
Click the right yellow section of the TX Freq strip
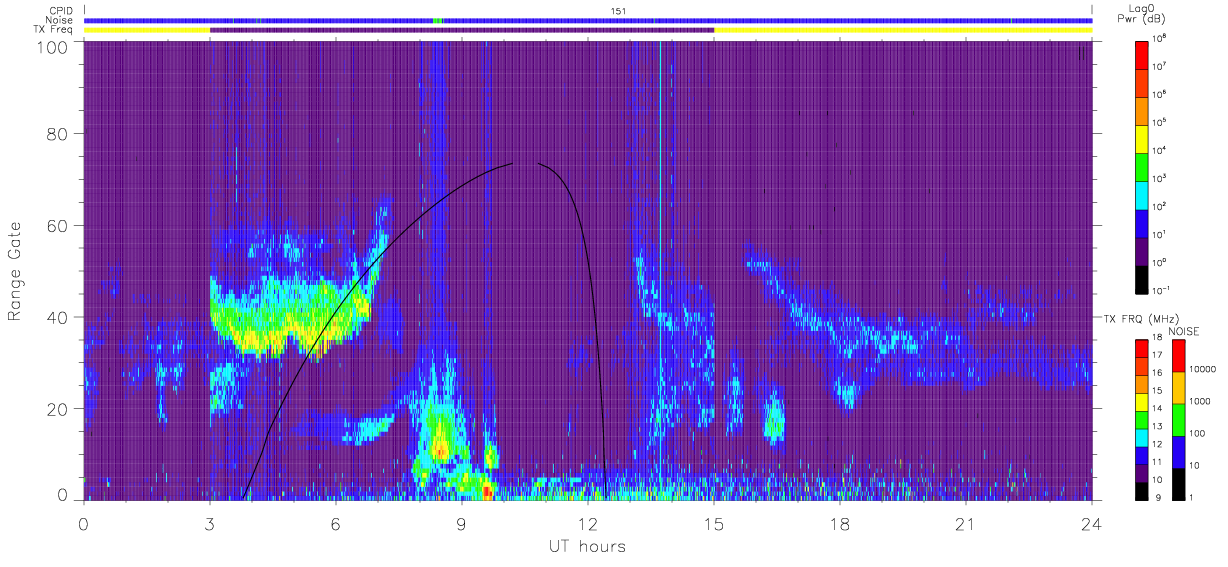point(903,30)
